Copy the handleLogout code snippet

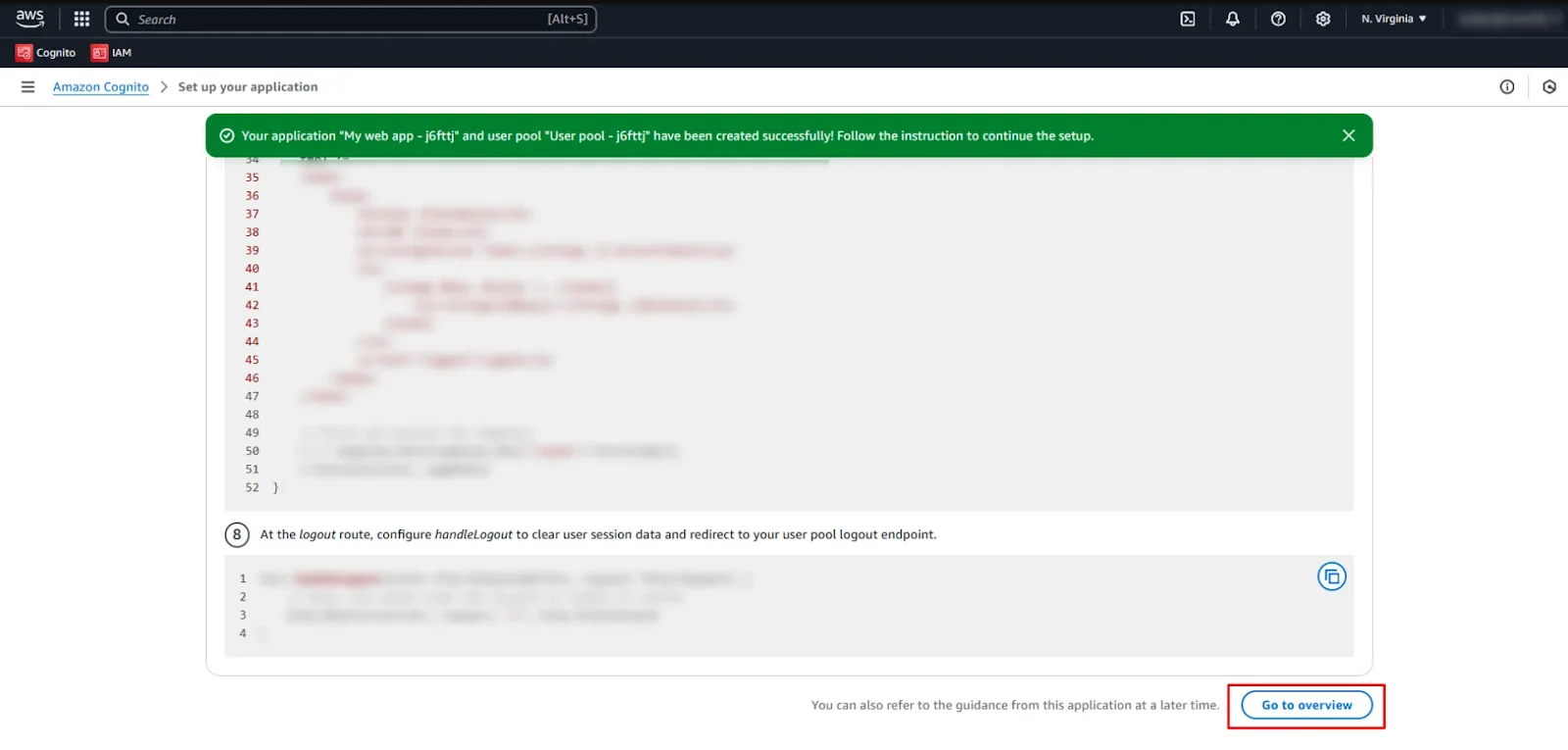click(x=1332, y=576)
